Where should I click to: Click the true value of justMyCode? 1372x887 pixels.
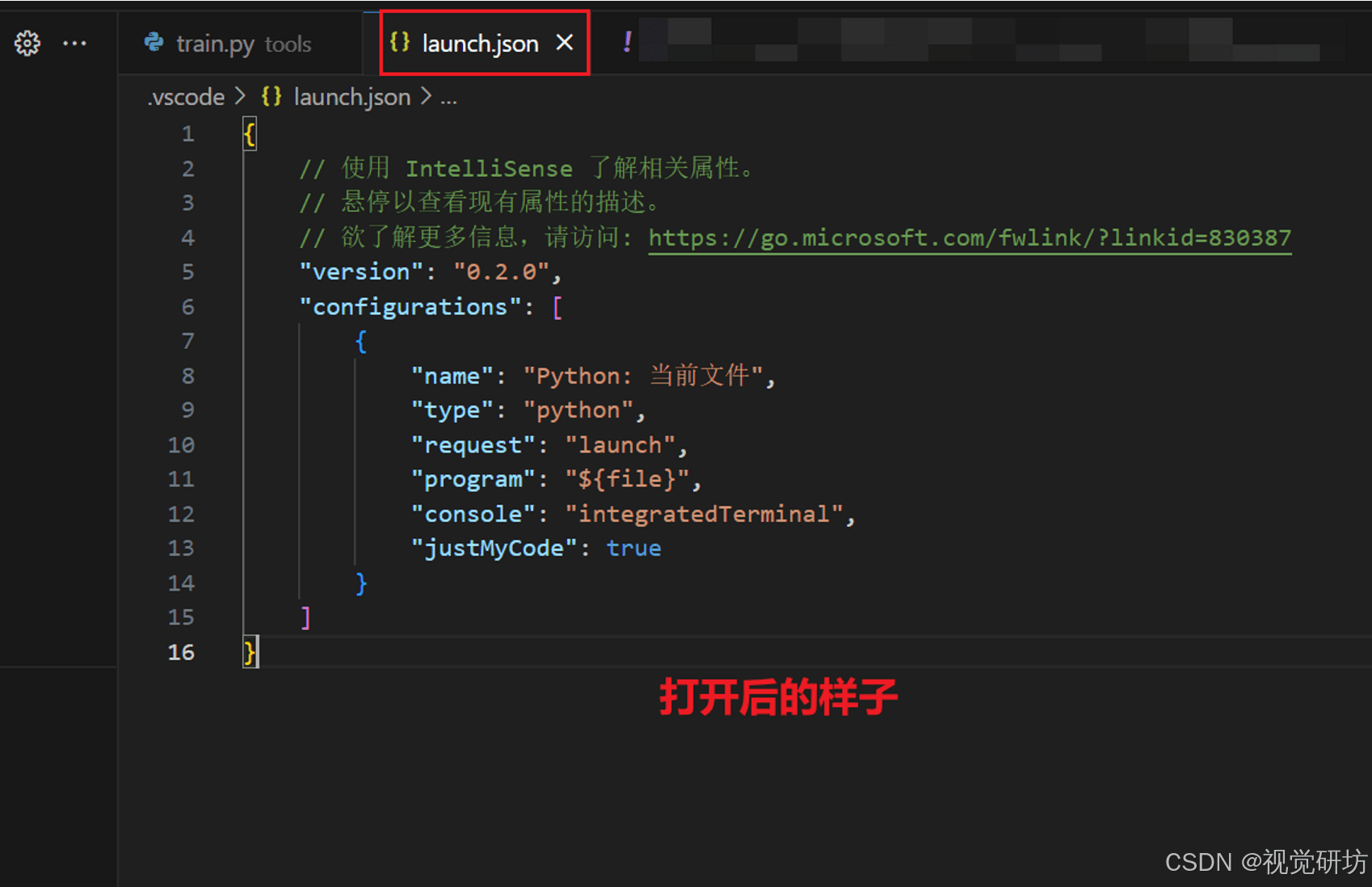633,548
